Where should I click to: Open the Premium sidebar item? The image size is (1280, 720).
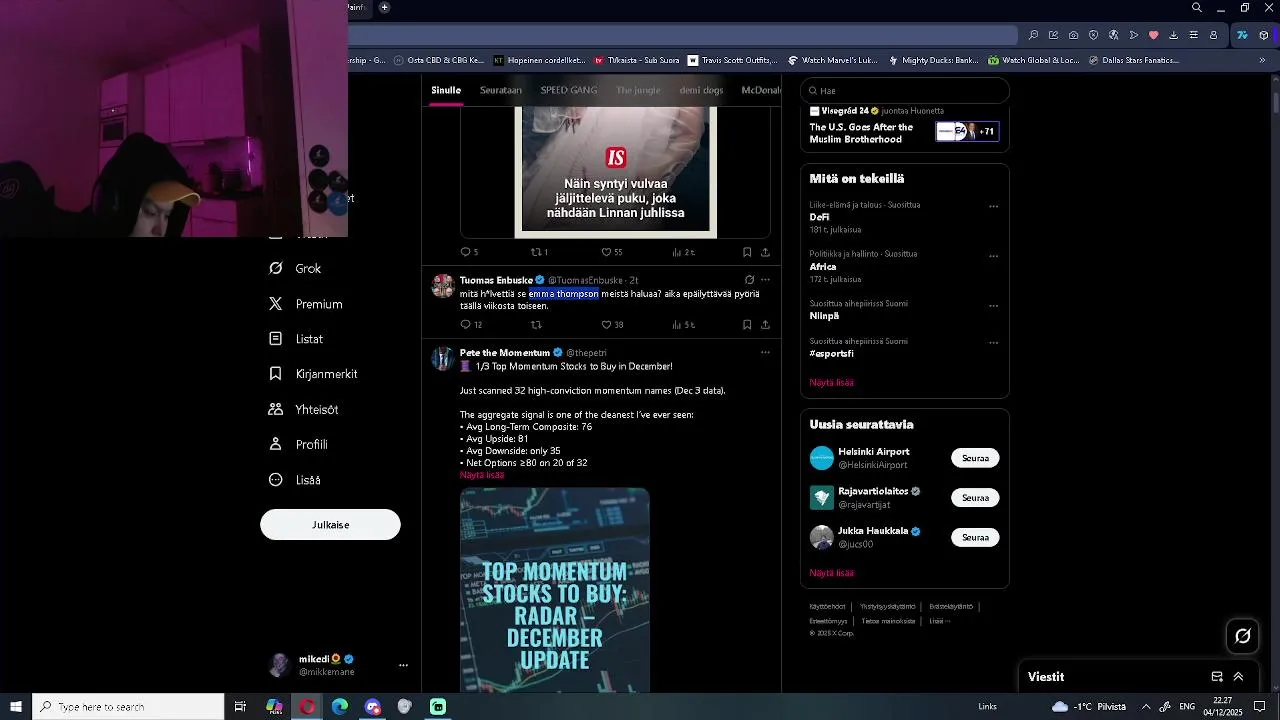(x=306, y=304)
